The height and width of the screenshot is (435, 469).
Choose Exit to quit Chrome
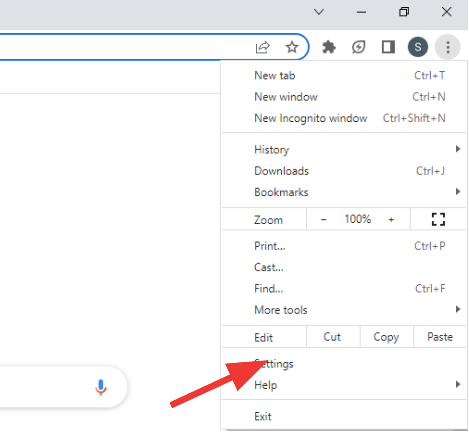click(x=344, y=416)
